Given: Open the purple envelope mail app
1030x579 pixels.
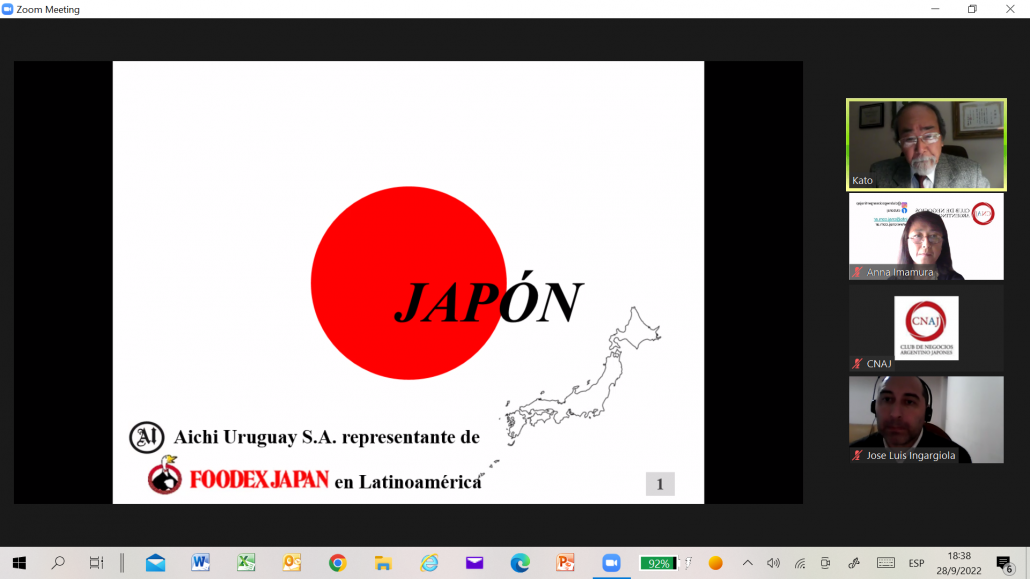Looking at the screenshot, I should coord(474,563).
